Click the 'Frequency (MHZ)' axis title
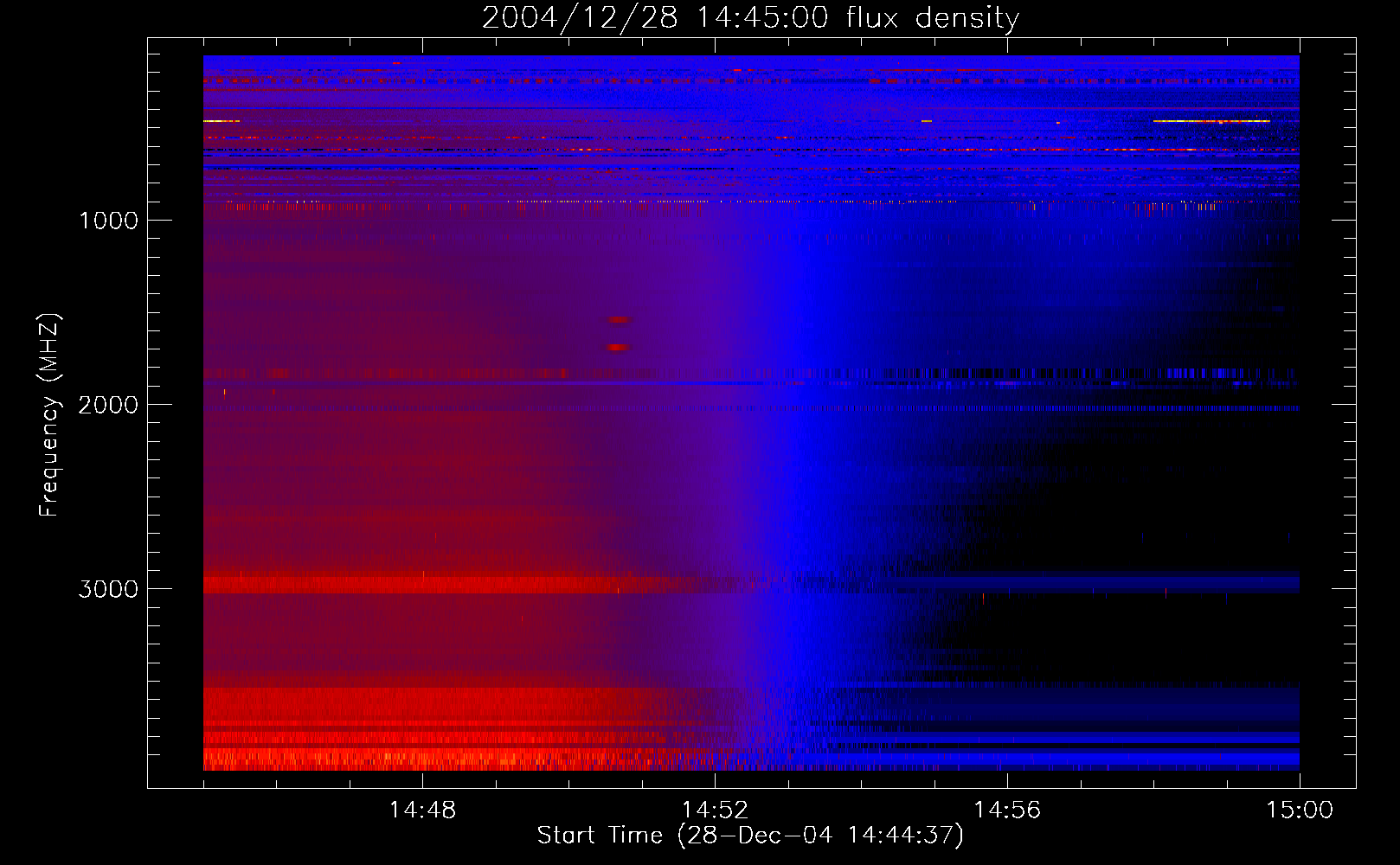This screenshot has height=865, width=1400. (x=49, y=415)
